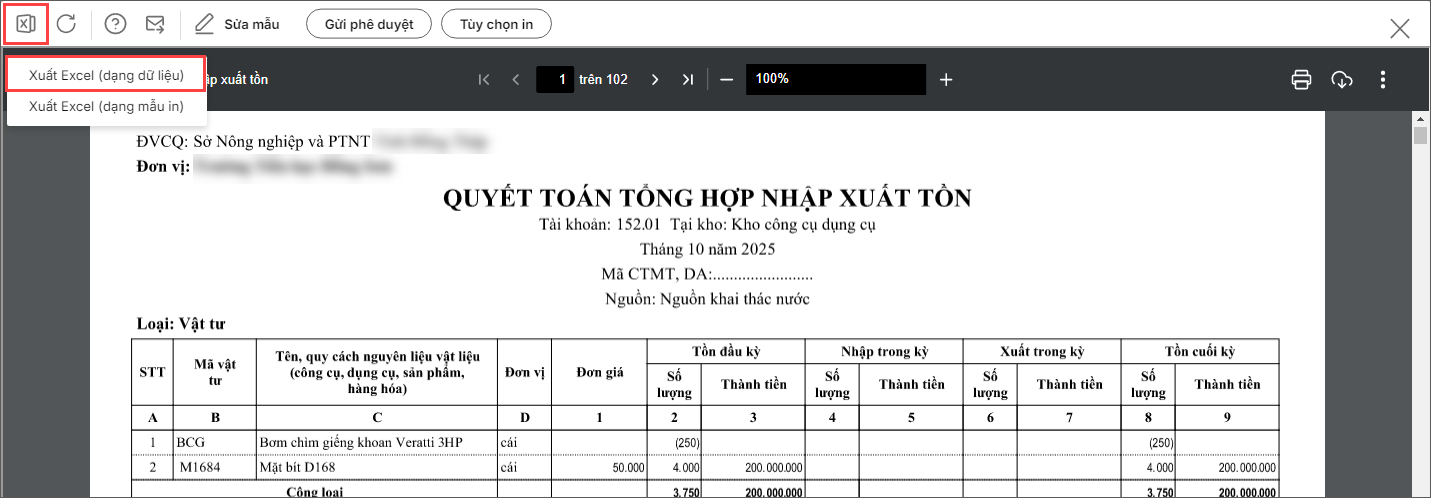Open the three-dot more options menu

click(x=1383, y=80)
